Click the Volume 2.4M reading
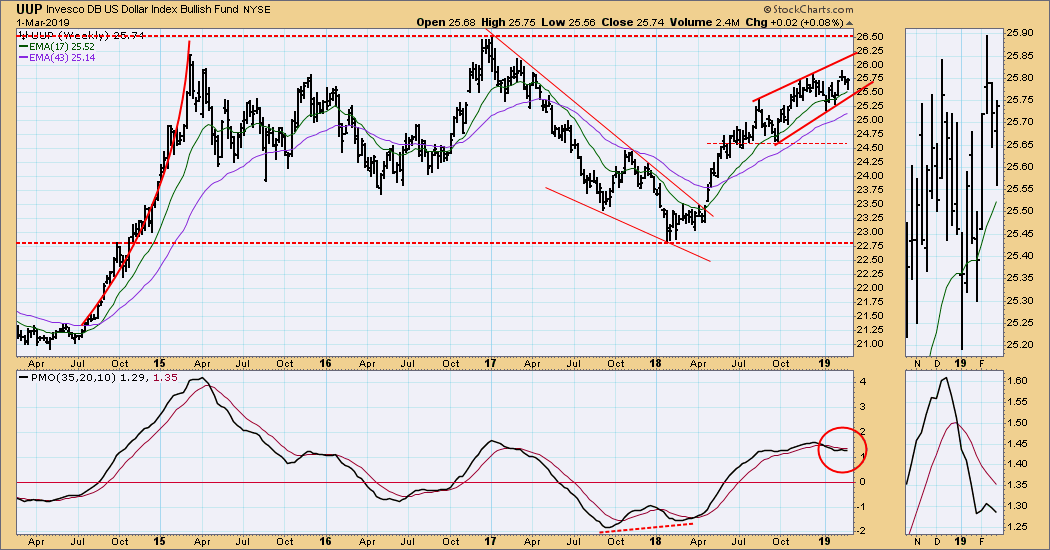The height and width of the screenshot is (550, 1050). click(705, 22)
